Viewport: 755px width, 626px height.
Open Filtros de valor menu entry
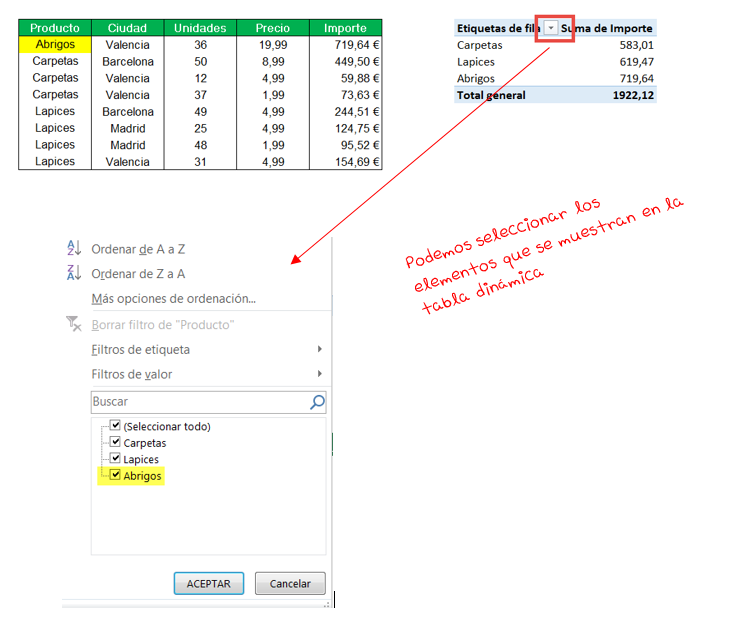point(131,374)
